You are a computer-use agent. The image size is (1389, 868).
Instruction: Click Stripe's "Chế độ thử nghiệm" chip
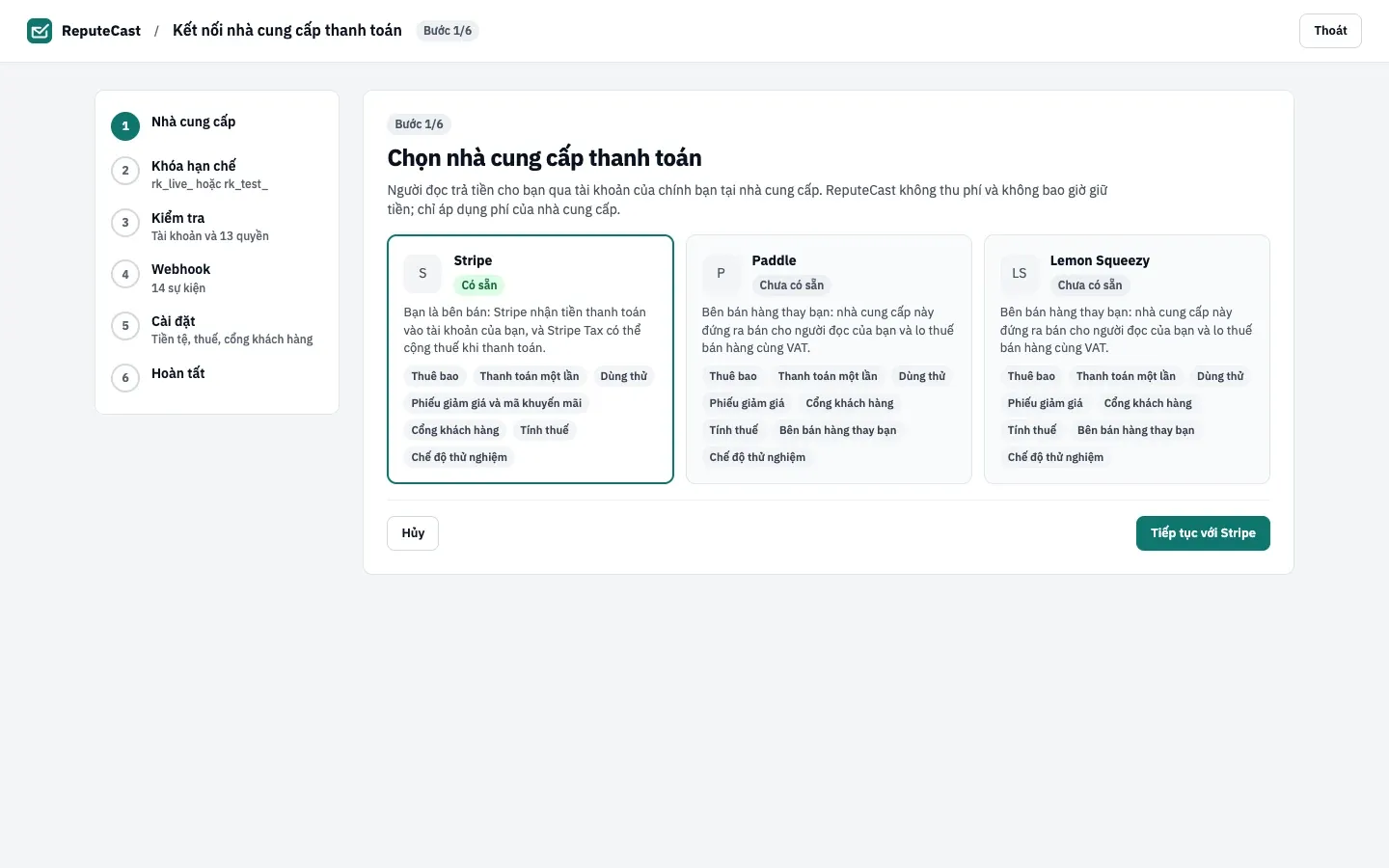click(459, 457)
